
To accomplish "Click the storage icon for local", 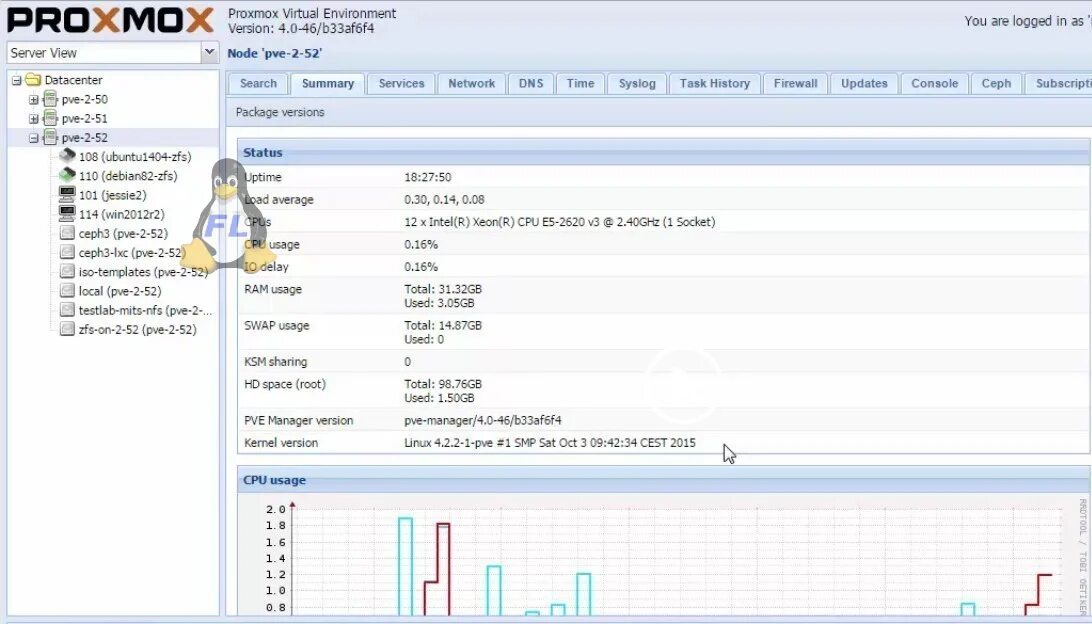I will tap(67, 290).
